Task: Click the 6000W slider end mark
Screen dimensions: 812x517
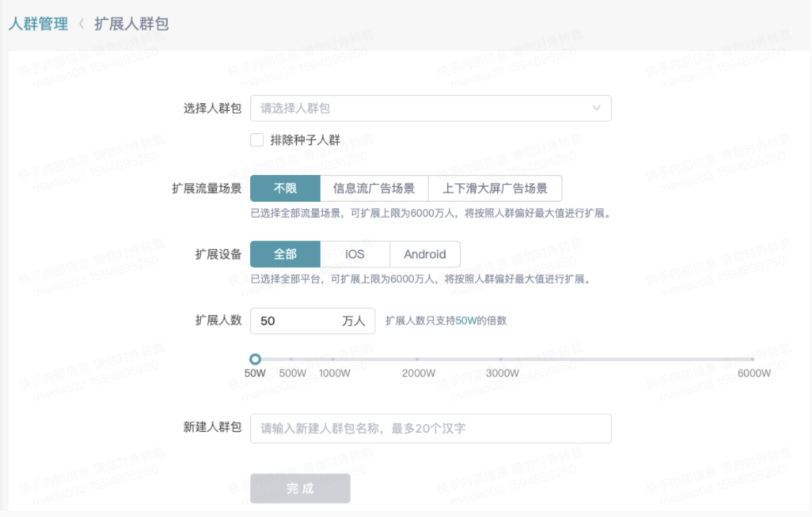Action: 752,359
